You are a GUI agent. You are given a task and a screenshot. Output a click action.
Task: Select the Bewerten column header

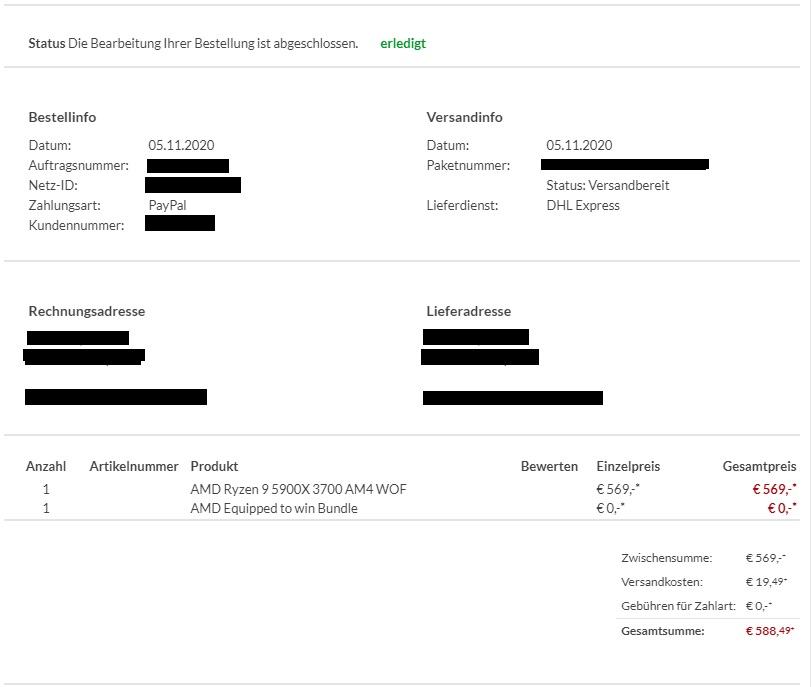(x=549, y=466)
